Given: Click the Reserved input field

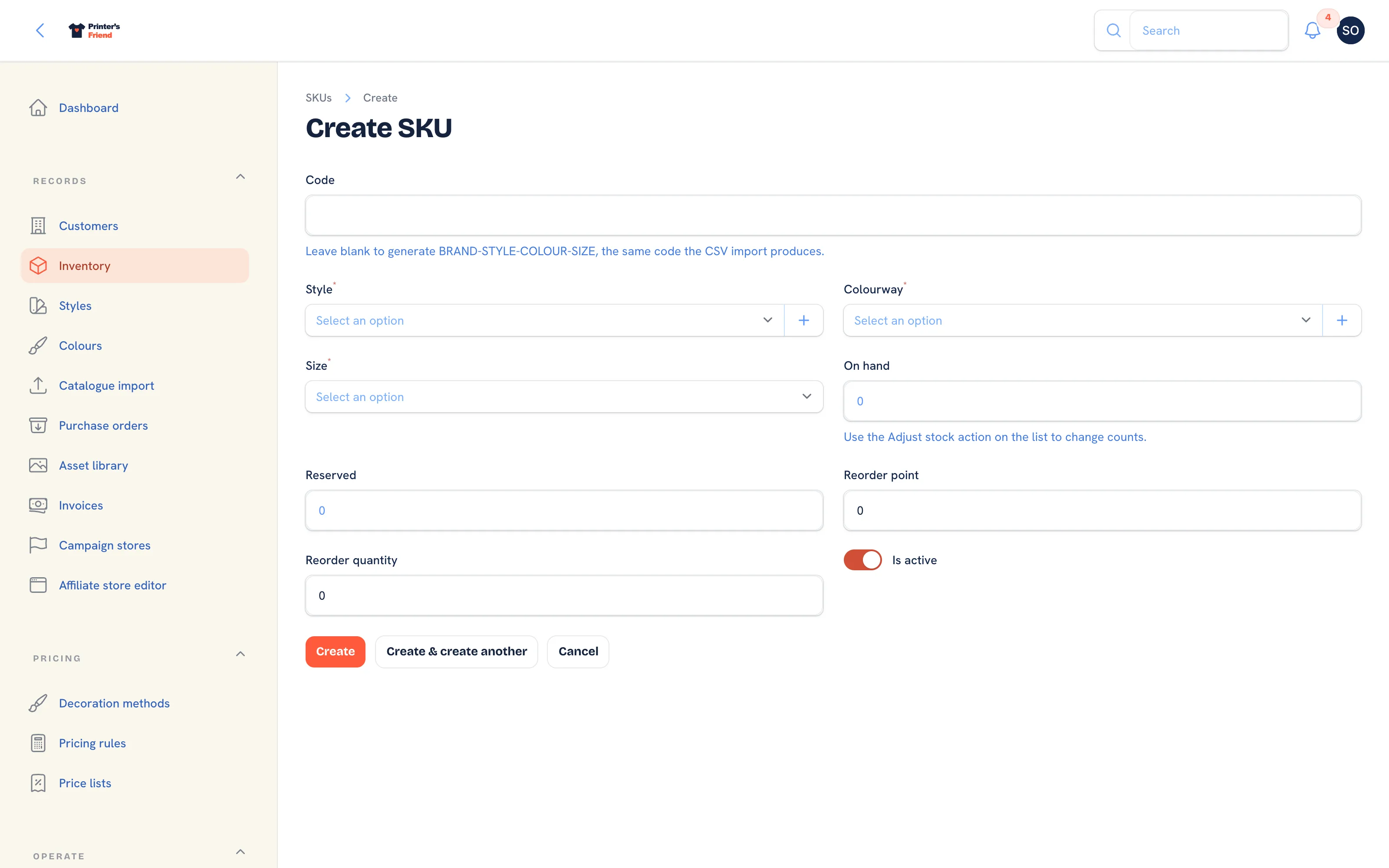Looking at the screenshot, I should pos(564,510).
